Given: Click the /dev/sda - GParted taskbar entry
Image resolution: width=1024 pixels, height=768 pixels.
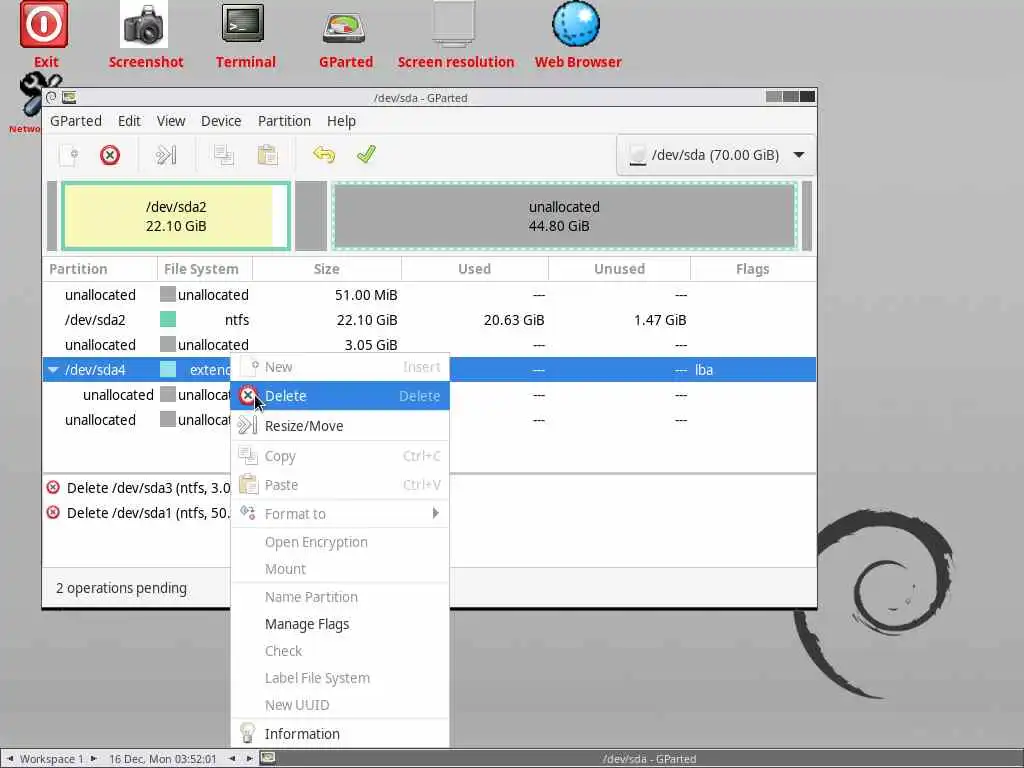Looking at the screenshot, I should coord(648,759).
